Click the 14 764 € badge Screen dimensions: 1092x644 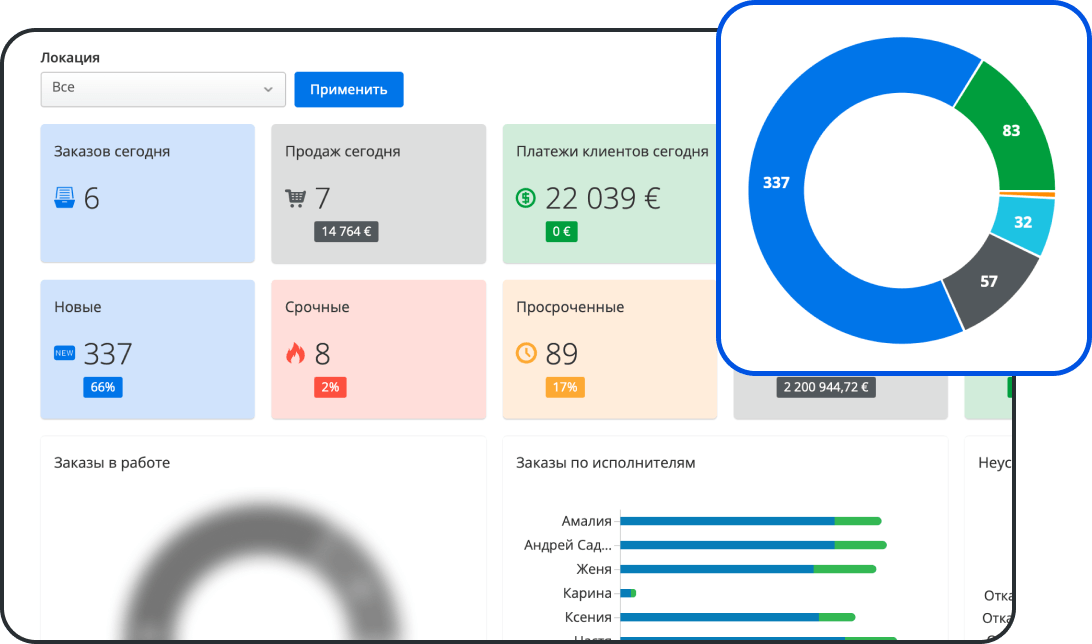(346, 232)
